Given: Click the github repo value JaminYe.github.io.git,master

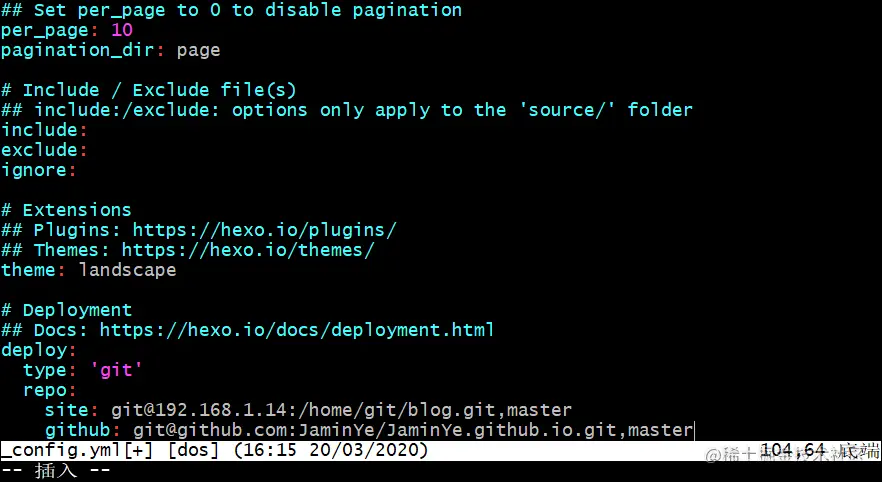Looking at the screenshot, I should (x=413, y=431).
